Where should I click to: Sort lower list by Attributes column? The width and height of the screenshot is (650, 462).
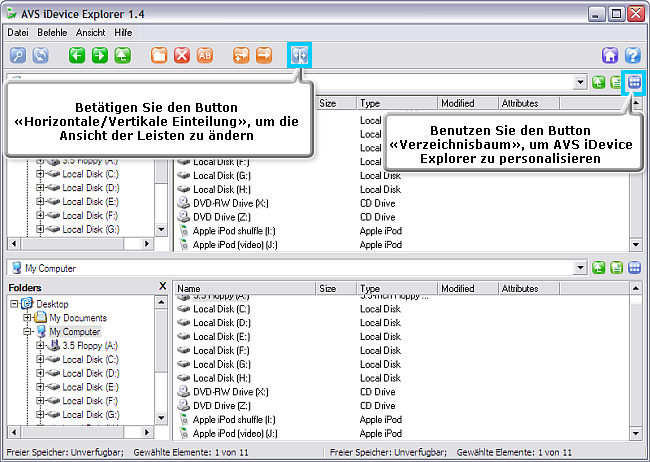[529, 288]
